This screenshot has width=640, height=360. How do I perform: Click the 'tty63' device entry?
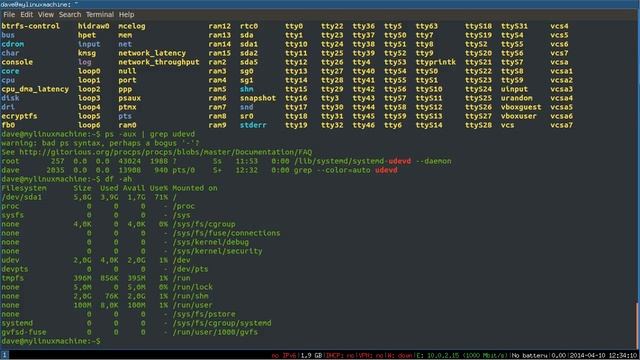[x=427, y=26]
